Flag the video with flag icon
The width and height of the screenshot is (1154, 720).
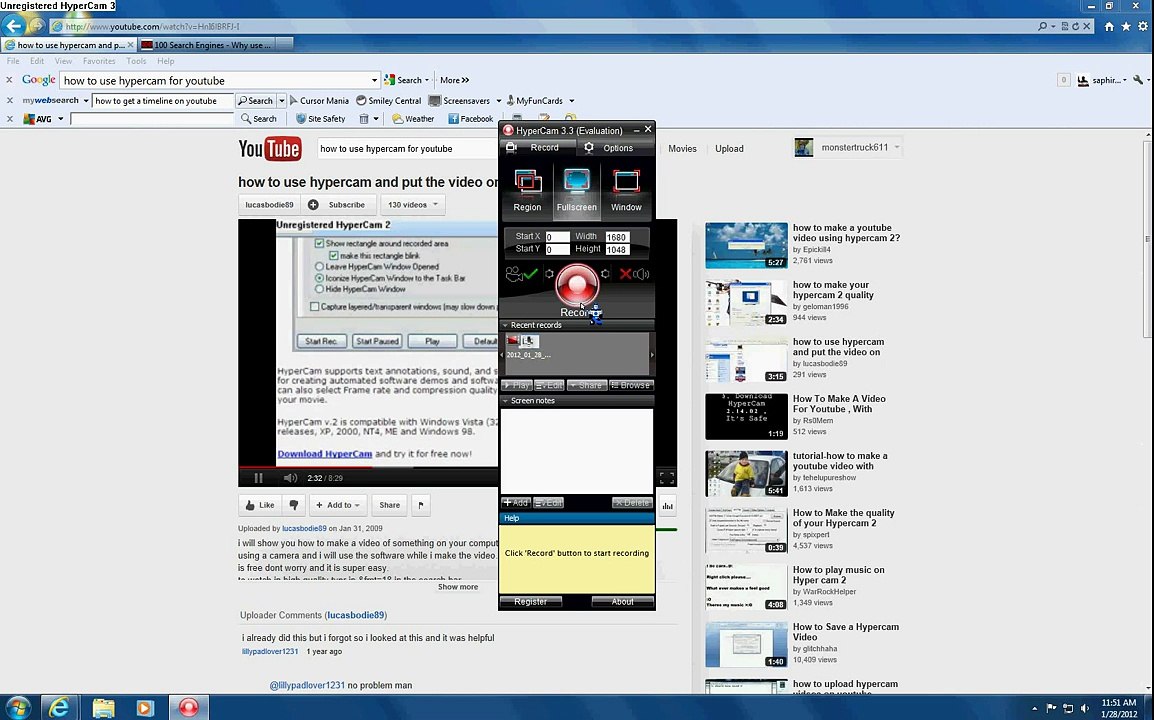421,505
